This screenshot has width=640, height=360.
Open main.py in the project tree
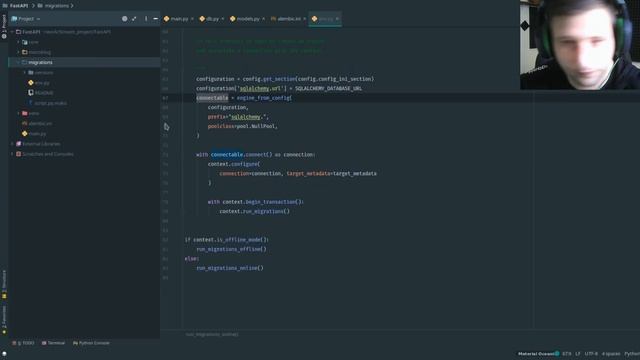tap(37, 133)
